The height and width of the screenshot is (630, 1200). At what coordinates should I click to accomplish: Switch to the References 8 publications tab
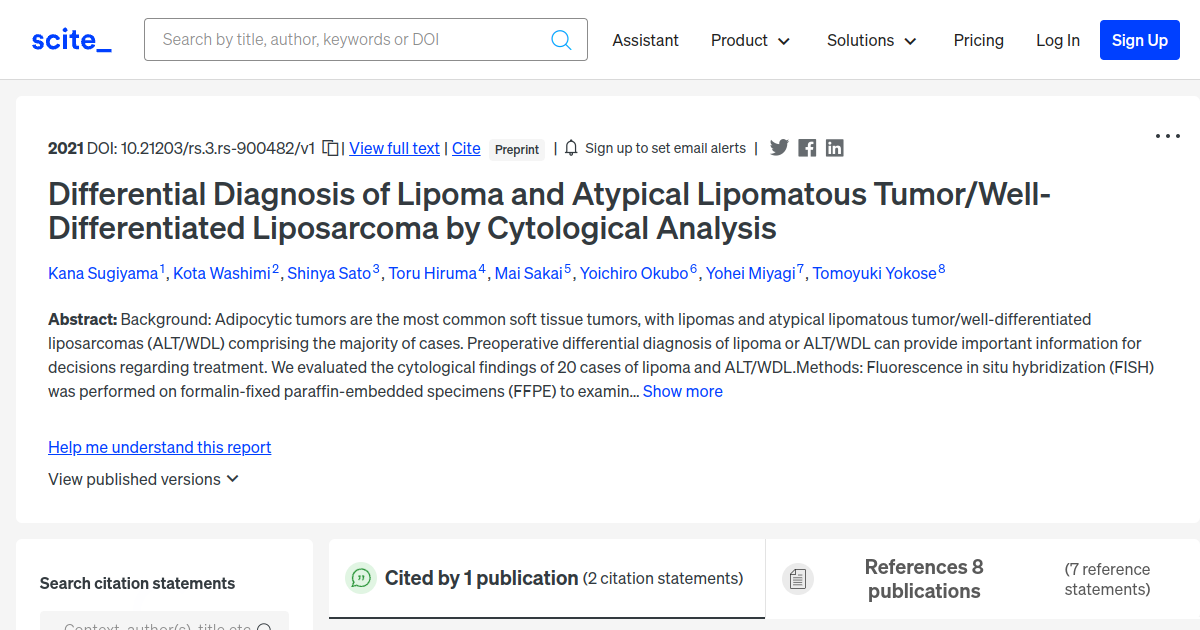[923, 579]
